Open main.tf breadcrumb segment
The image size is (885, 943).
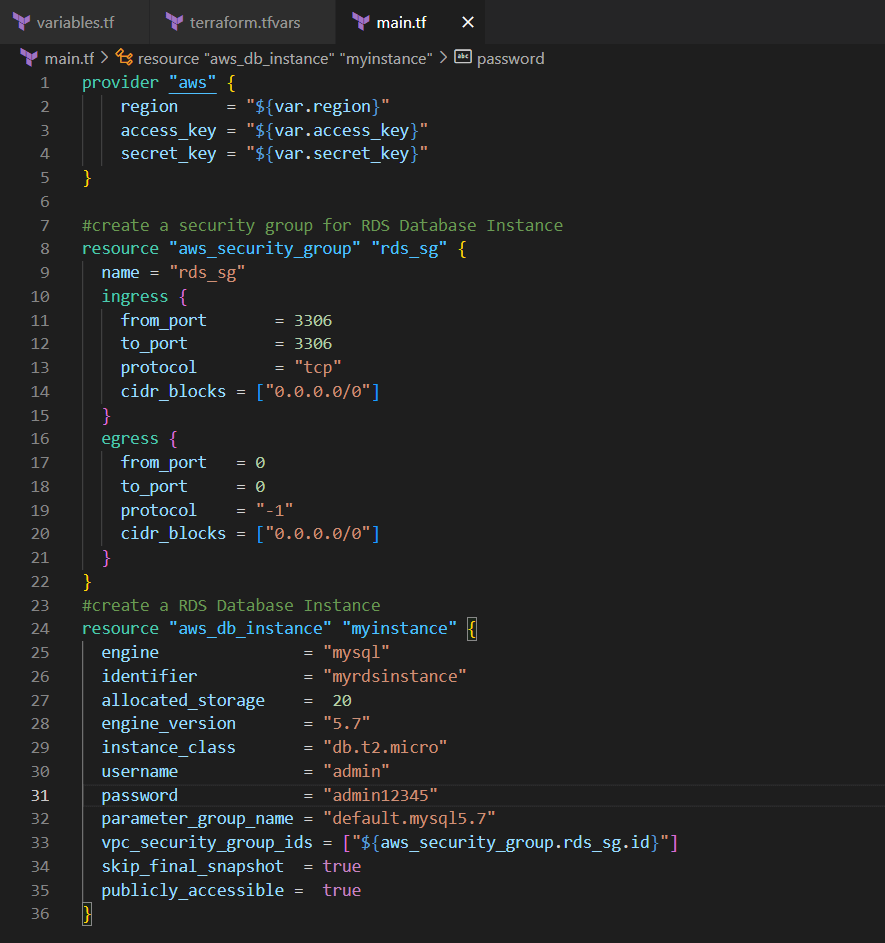click(69, 58)
